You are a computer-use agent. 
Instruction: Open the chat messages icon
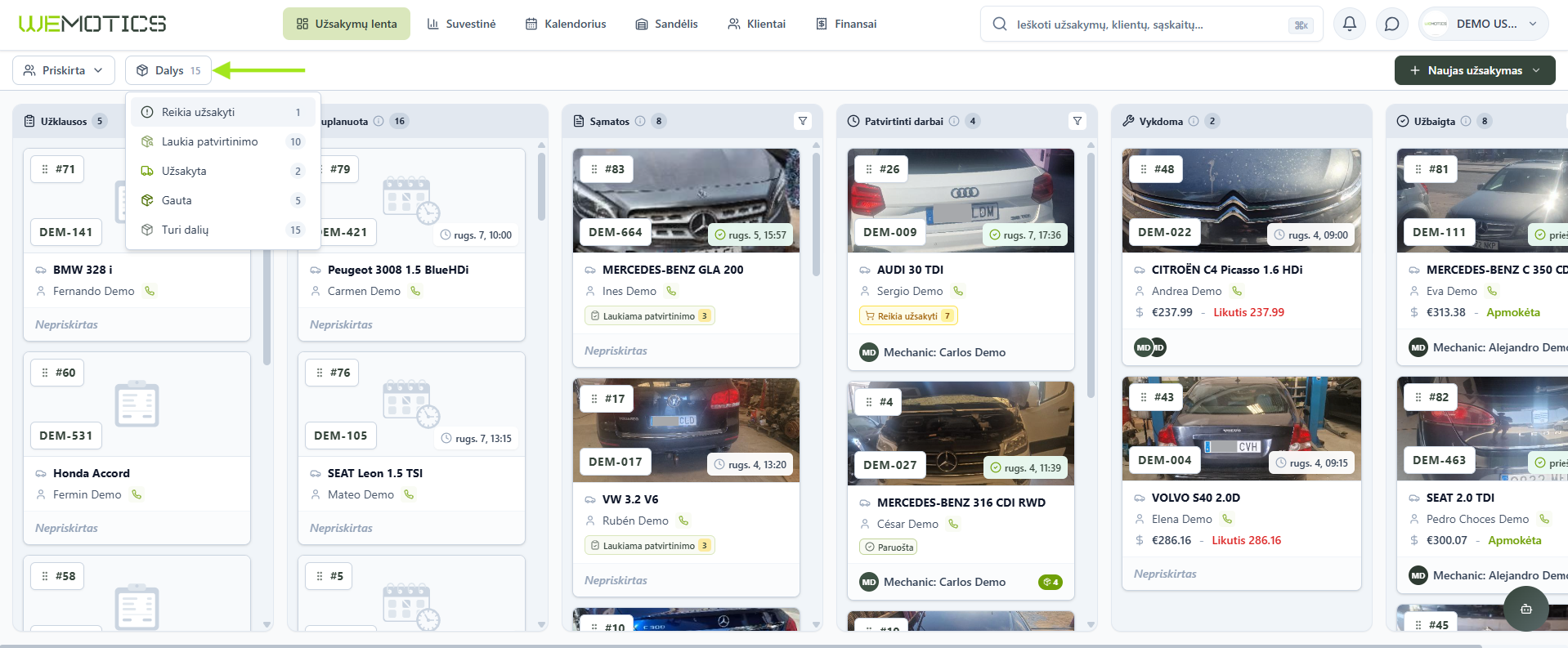(1391, 24)
